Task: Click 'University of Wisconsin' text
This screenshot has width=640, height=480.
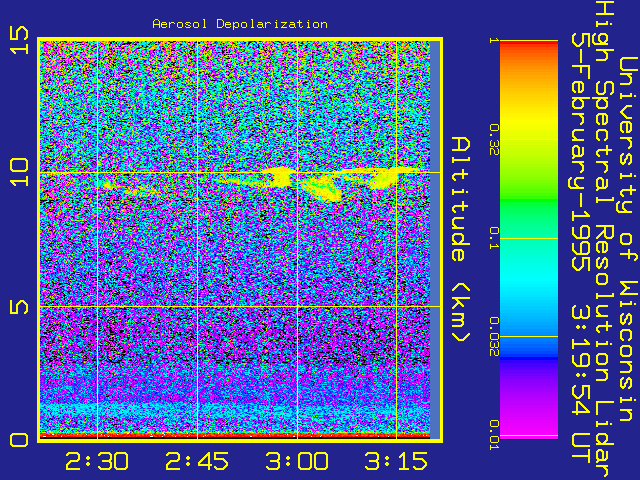Action: pyautogui.click(x=629, y=239)
